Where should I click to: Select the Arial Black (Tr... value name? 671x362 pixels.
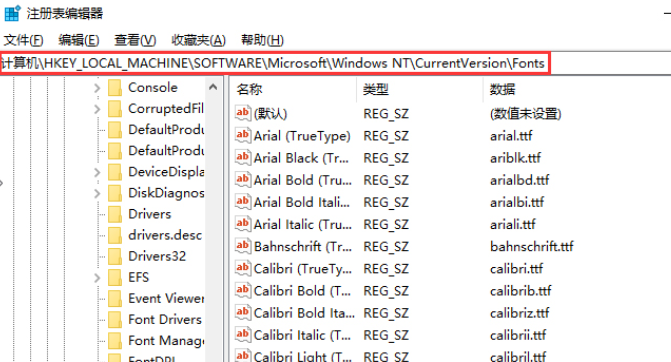(301, 158)
